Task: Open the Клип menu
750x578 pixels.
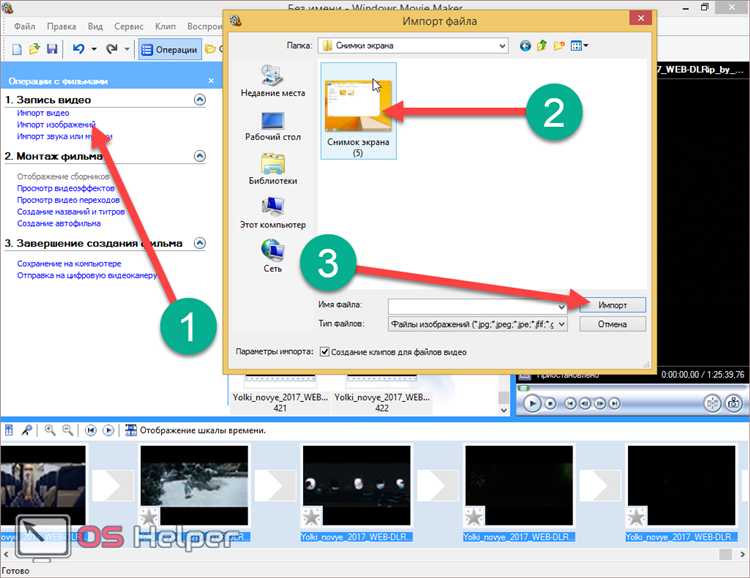Action: tap(165, 26)
